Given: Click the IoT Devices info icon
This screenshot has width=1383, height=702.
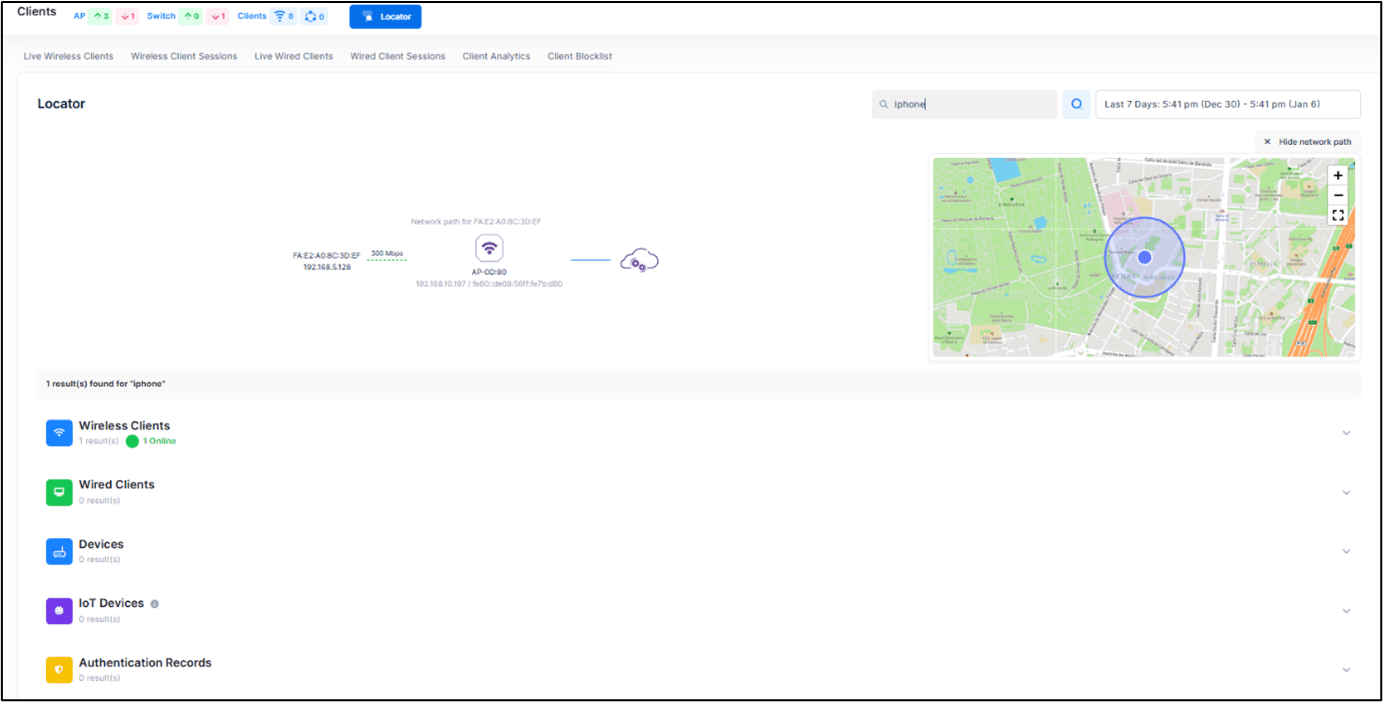Looking at the screenshot, I should [154, 604].
